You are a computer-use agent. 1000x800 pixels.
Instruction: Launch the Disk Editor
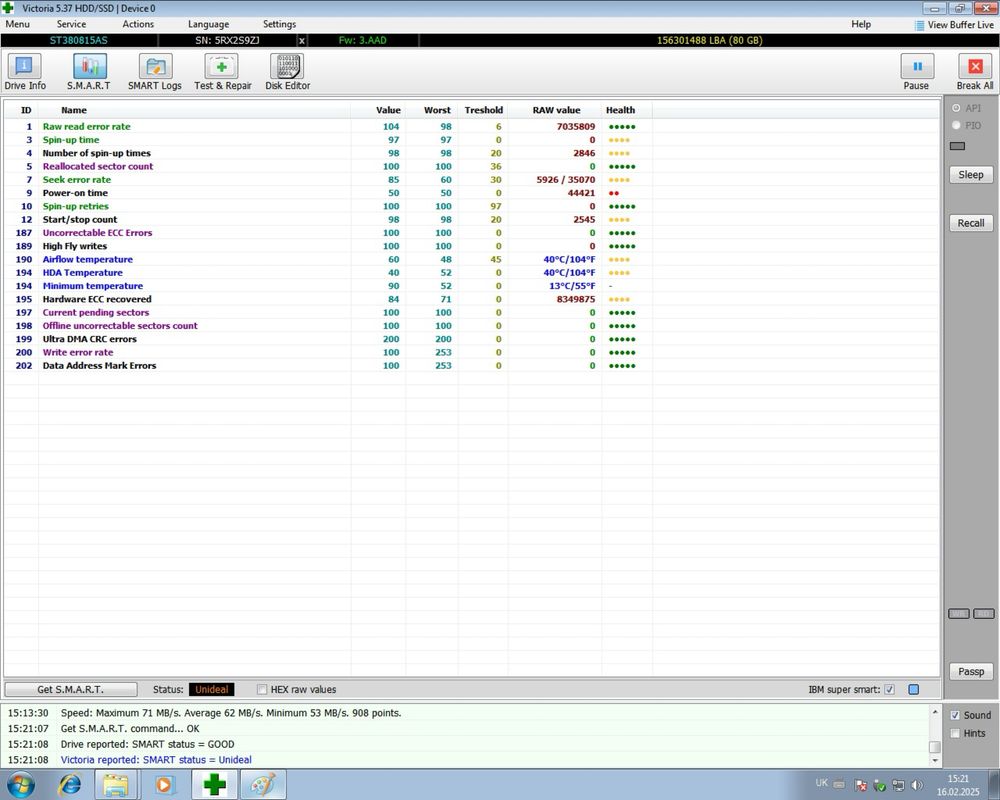coord(288,72)
